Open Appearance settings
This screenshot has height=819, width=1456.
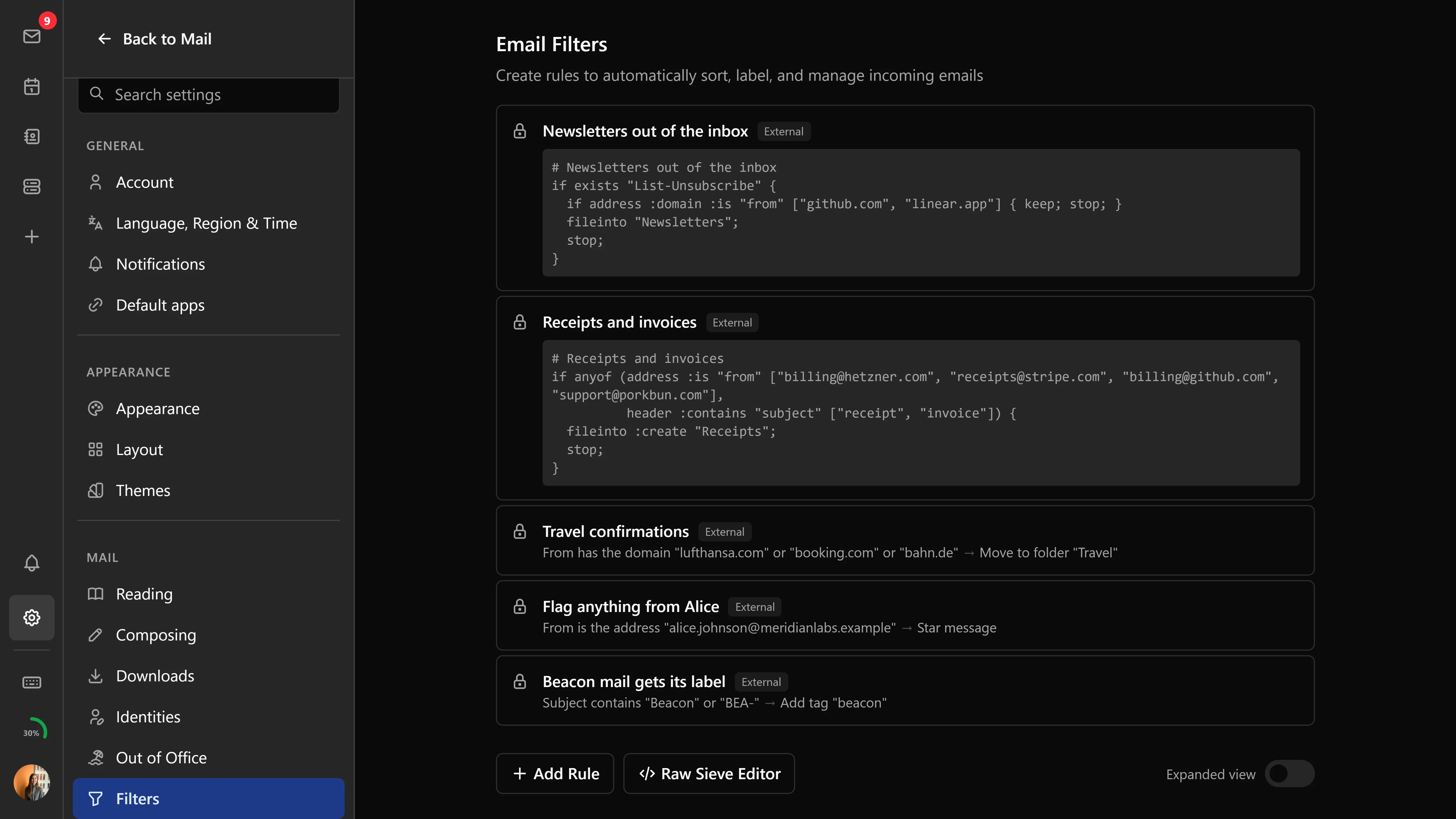click(x=208, y=409)
